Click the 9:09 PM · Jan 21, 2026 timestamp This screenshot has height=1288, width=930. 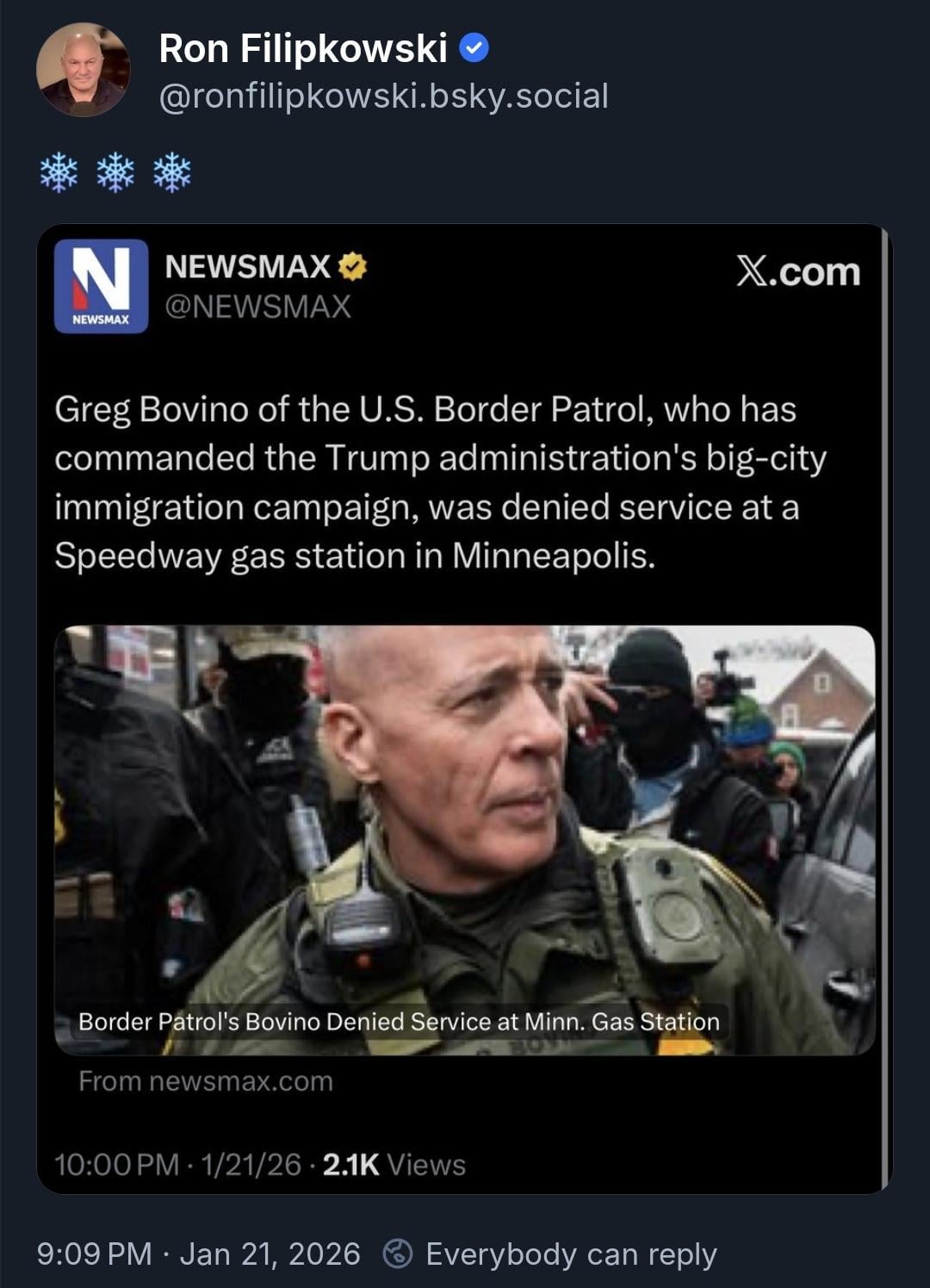point(198,1254)
